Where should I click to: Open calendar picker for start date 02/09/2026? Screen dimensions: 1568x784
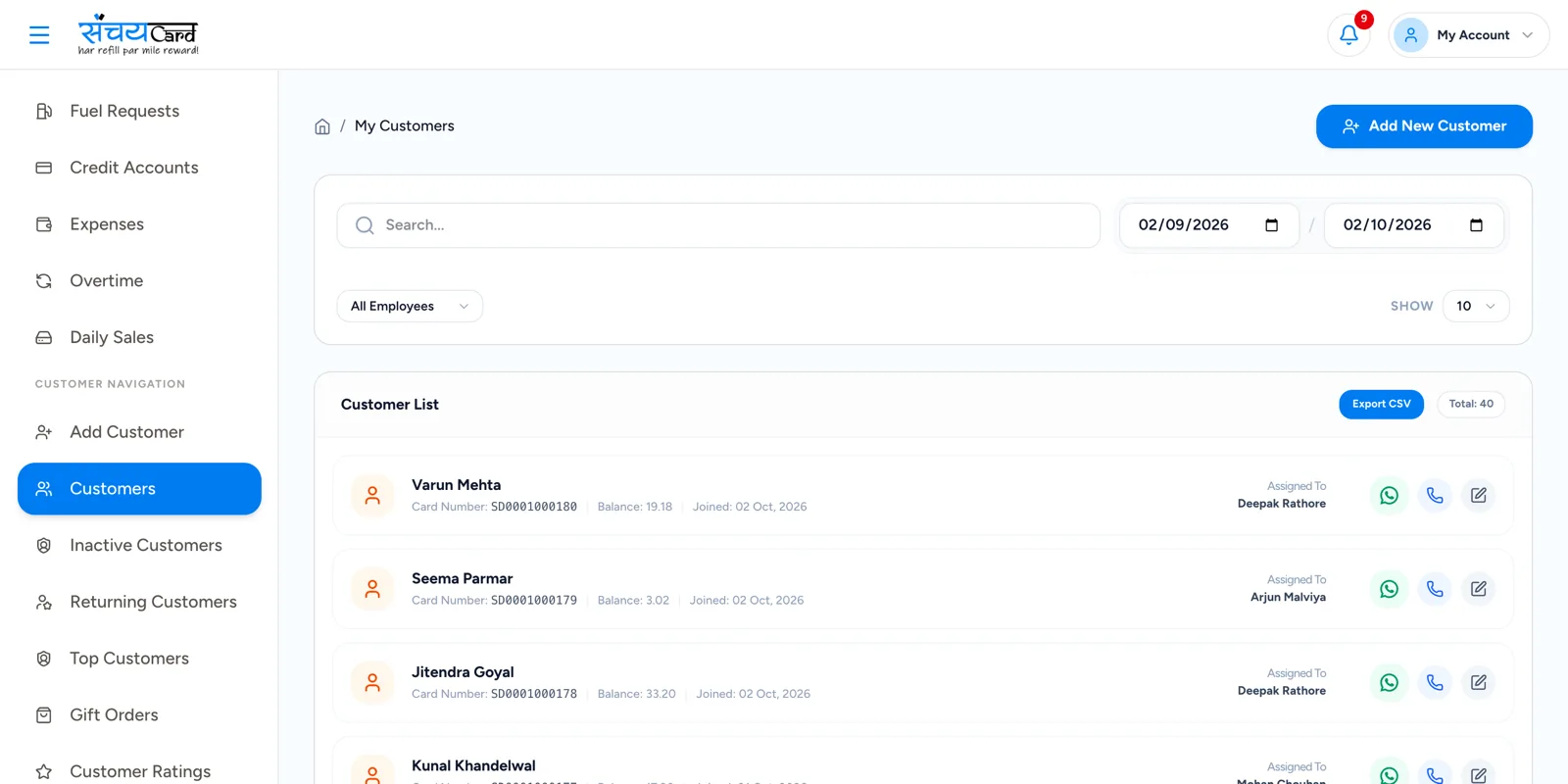1272,225
